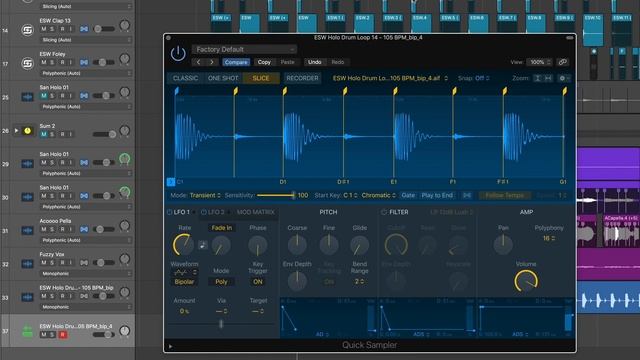This screenshot has height=360, width=640.
Task: Open the sample file name dropdown
Action: [x=390, y=78]
